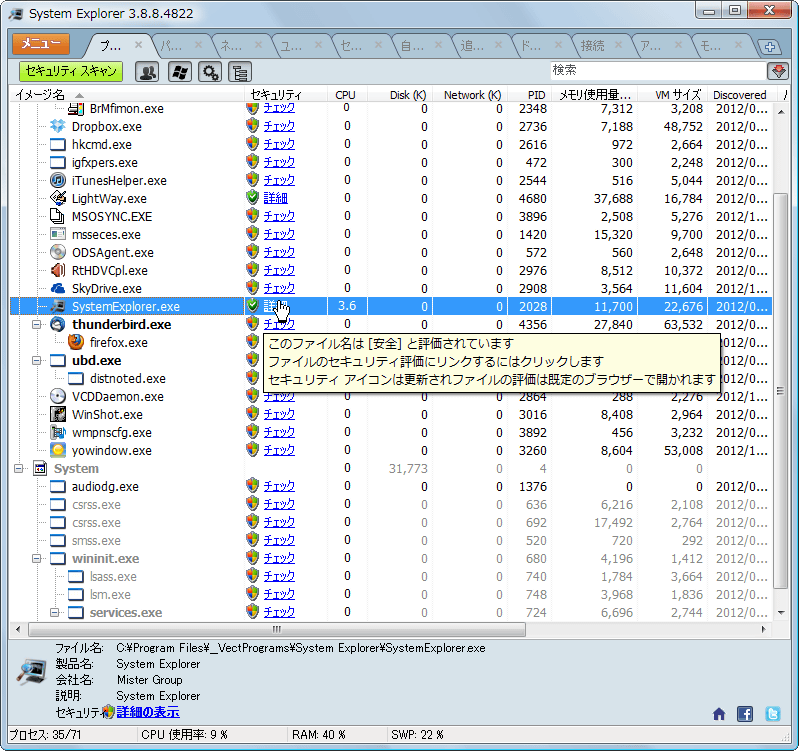Click the home icon at bottom right
This screenshot has width=799, height=751.
[x=719, y=714]
